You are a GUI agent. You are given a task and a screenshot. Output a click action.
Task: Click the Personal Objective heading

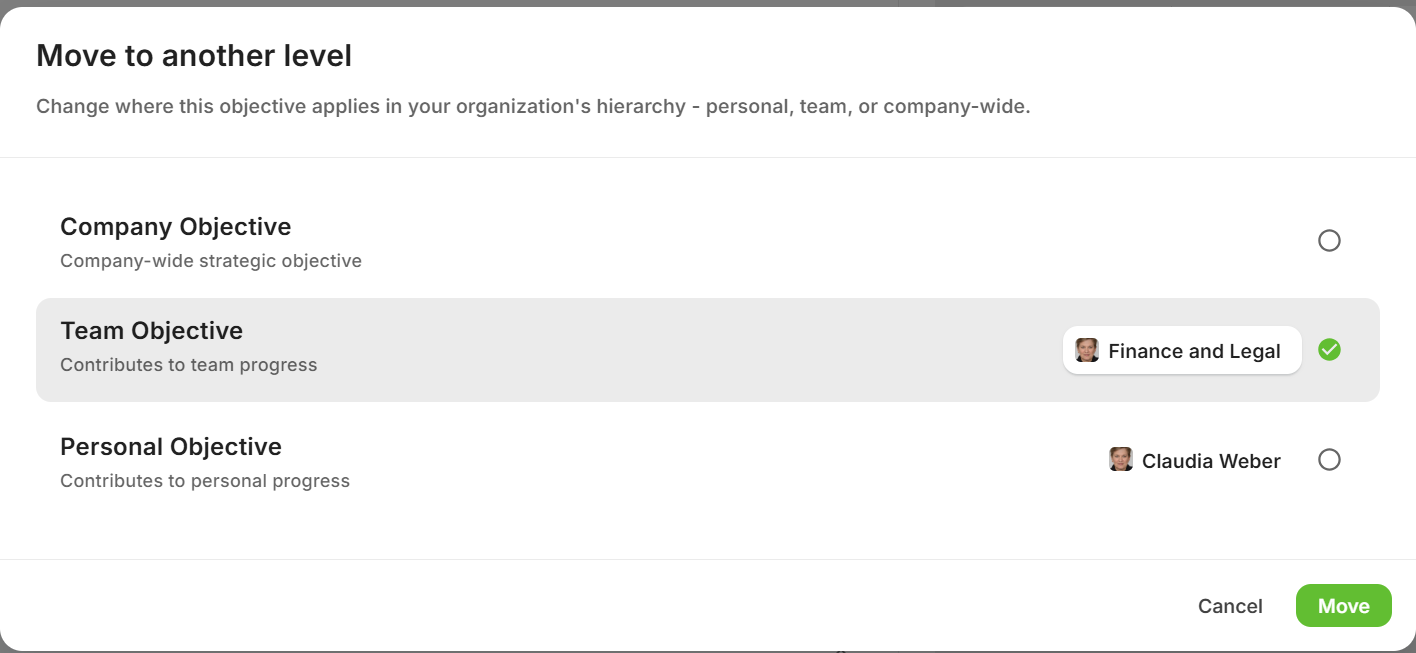coord(171,446)
